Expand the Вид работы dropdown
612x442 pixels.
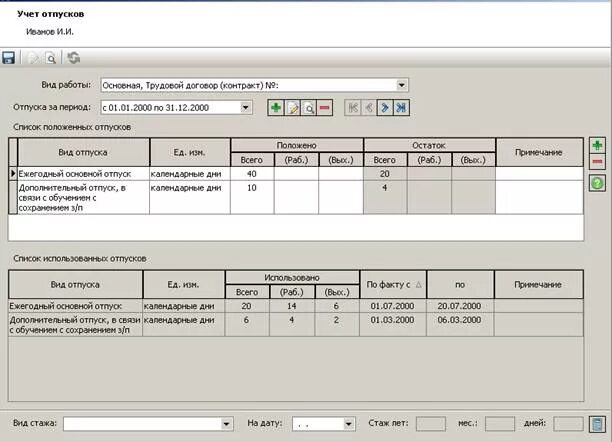[401, 85]
